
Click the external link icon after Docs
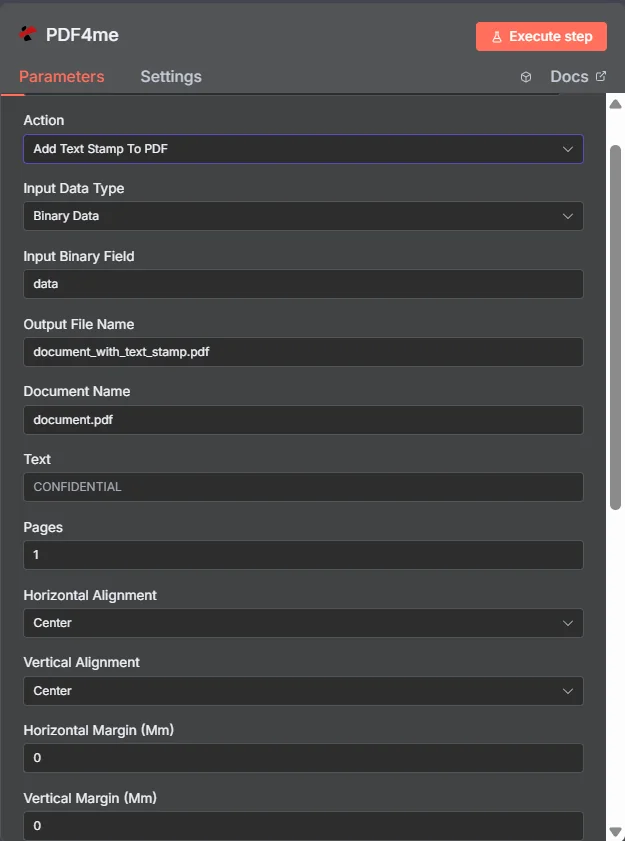pos(601,76)
